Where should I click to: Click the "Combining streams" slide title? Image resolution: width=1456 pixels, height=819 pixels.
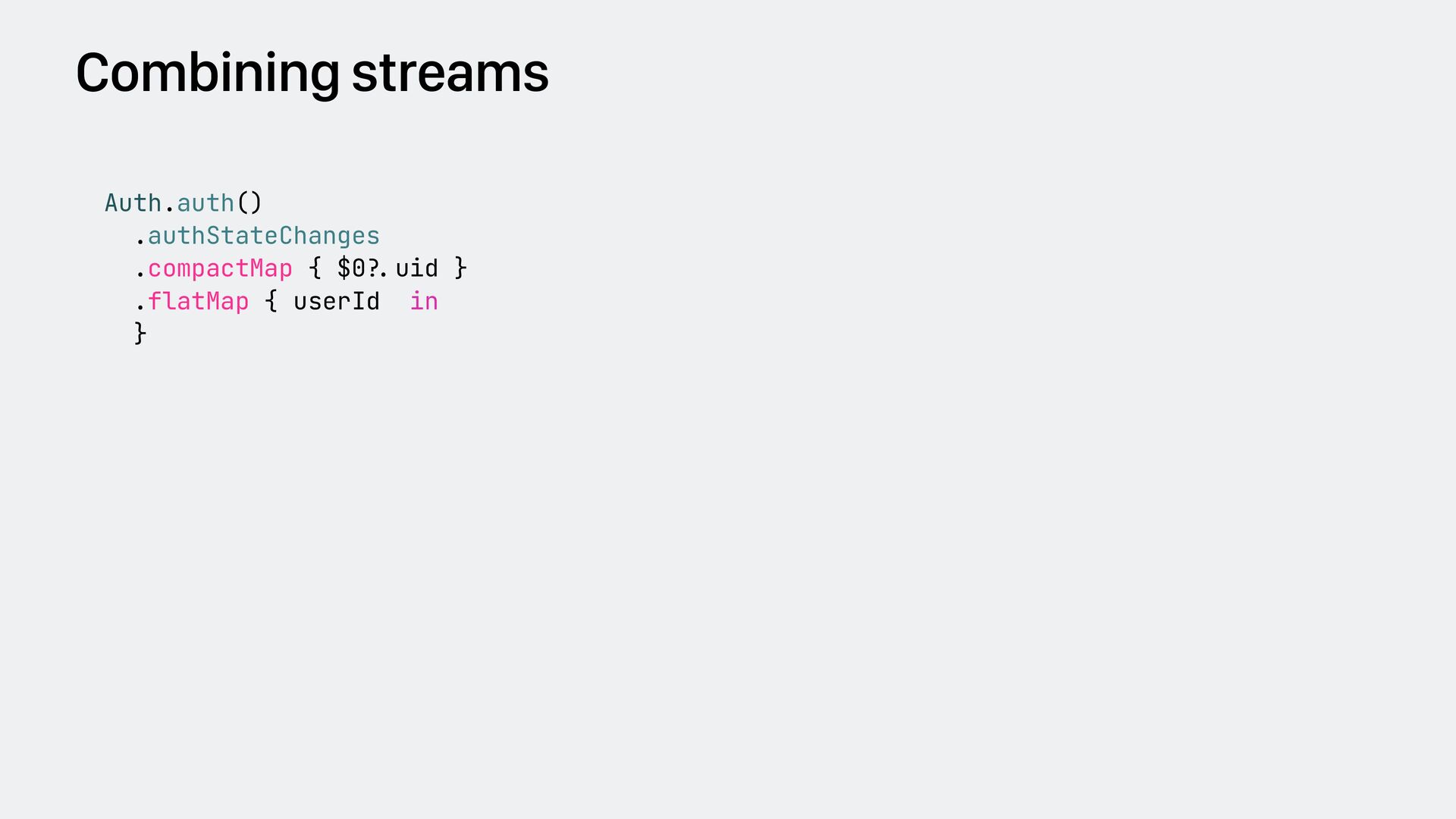[x=312, y=74]
